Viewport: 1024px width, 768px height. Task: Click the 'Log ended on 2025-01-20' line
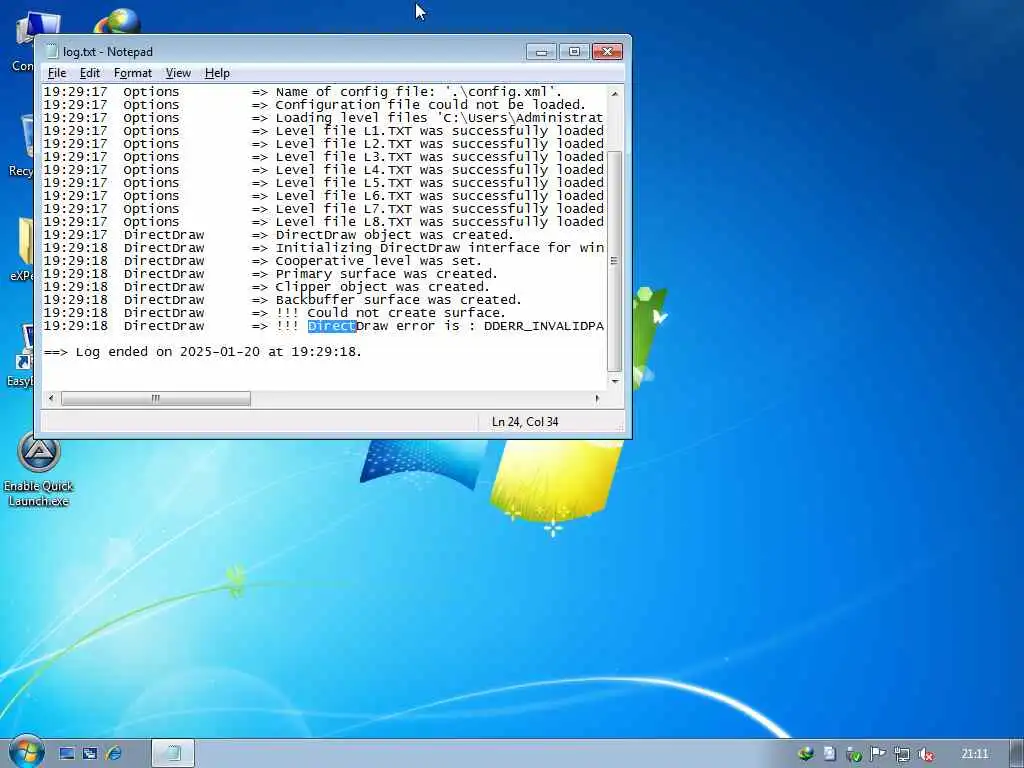tap(202, 352)
